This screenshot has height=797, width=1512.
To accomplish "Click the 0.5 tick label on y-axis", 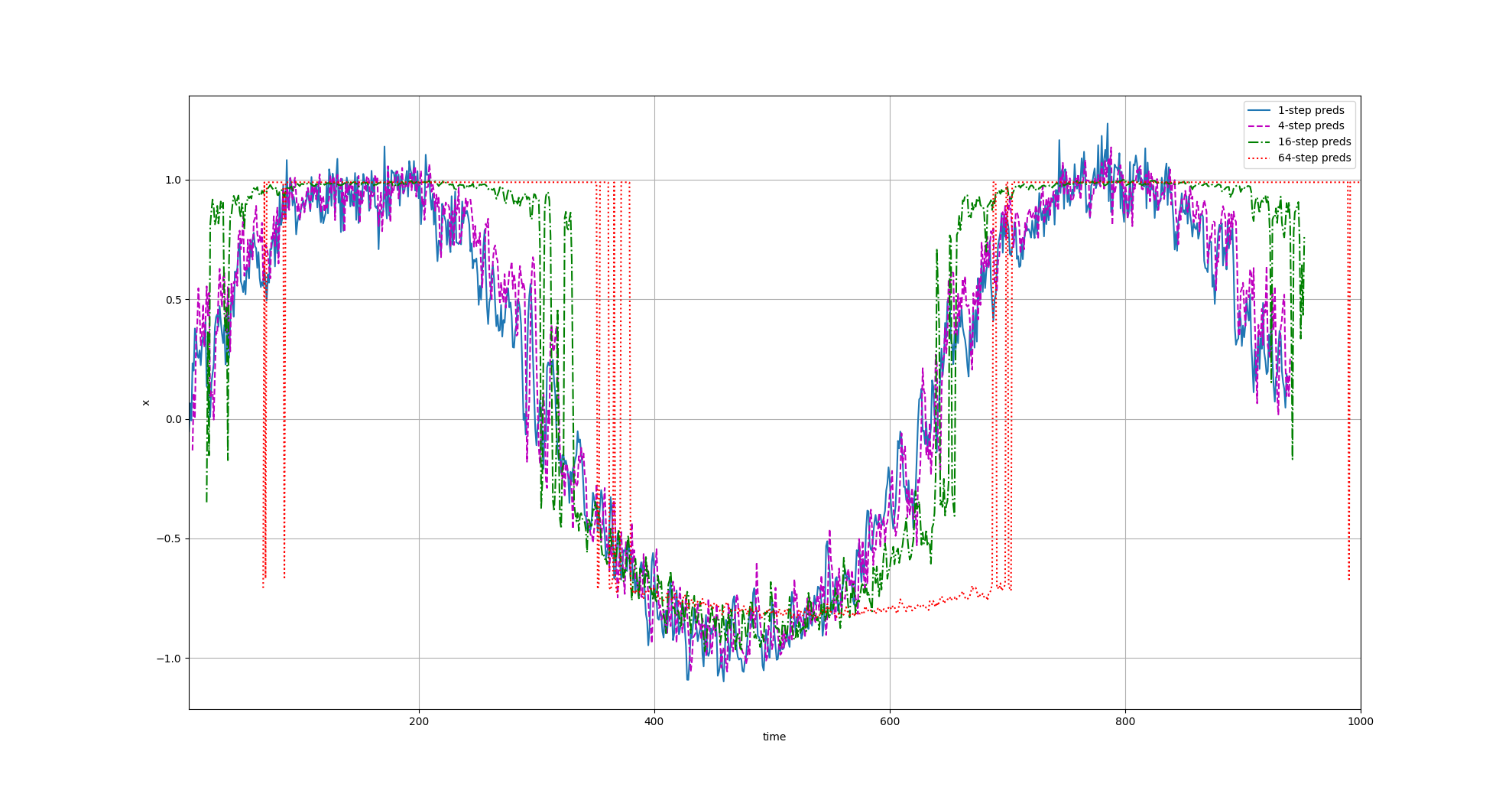I will (x=173, y=300).
